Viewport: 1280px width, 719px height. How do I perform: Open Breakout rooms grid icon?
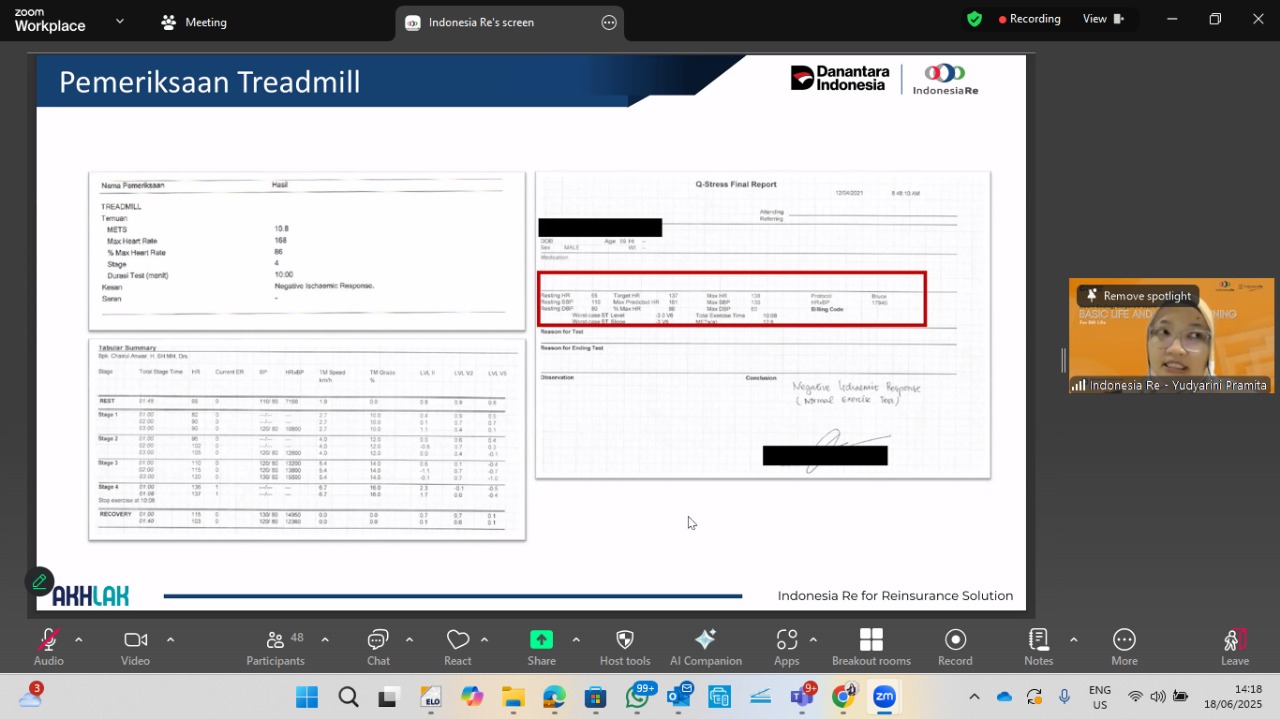871,640
